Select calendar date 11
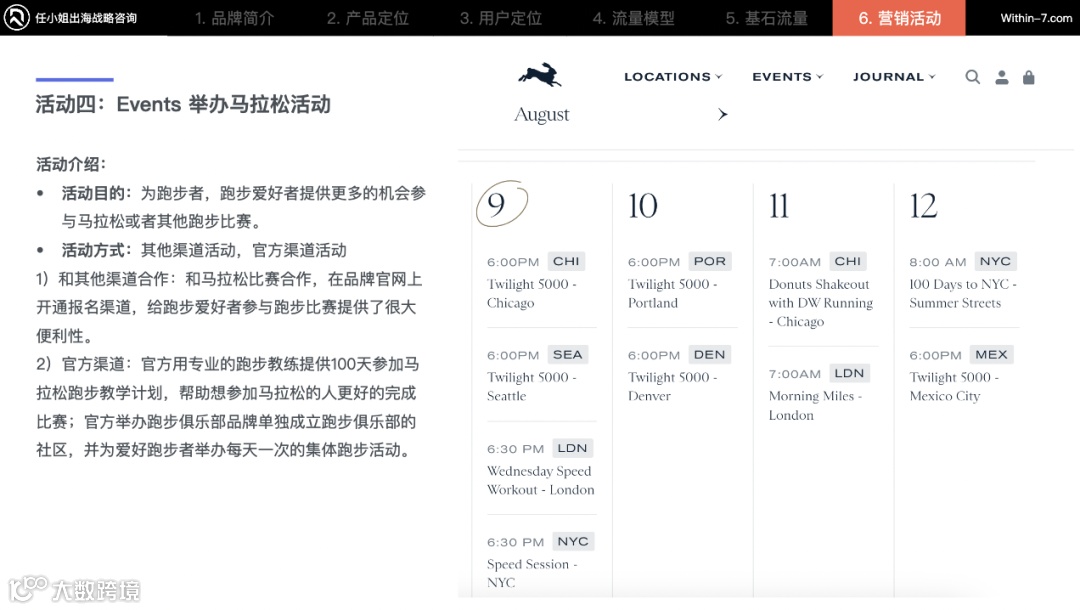1080x610 pixels. [x=778, y=206]
